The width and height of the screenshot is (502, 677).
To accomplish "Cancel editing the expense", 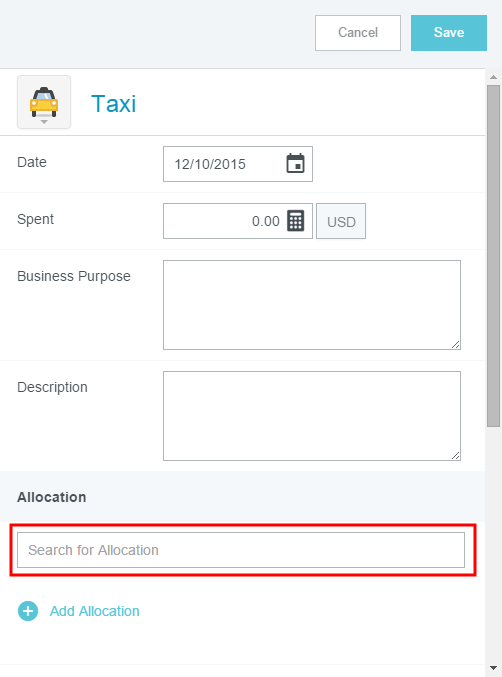I will [358, 33].
